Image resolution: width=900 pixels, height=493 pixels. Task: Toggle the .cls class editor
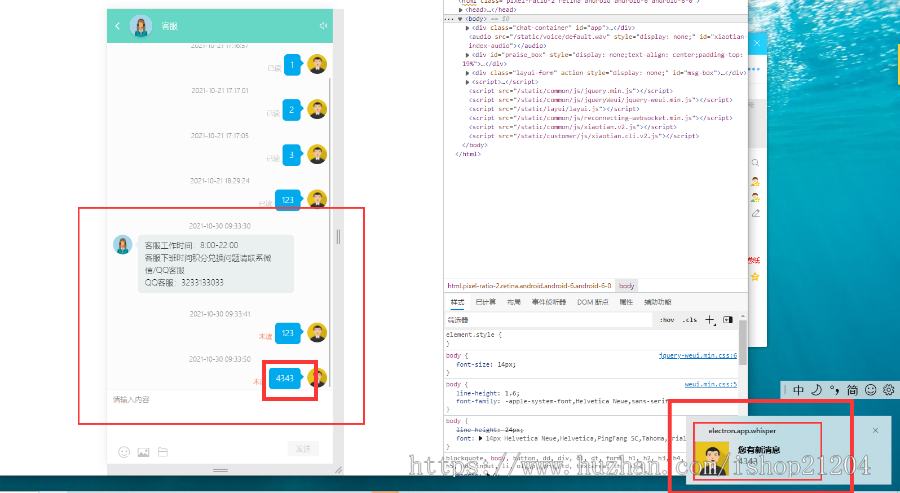coord(690,320)
